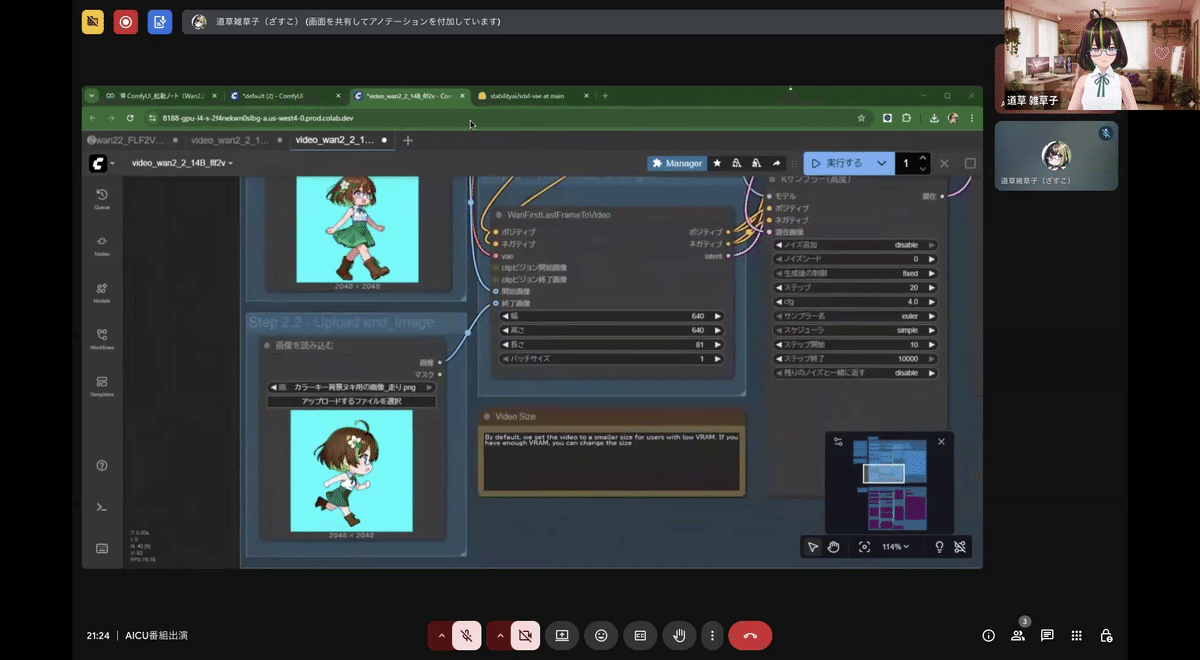Click the fit view icon on canvas toolbar
The width and height of the screenshot is (1200, 660).
pos(864,547)
